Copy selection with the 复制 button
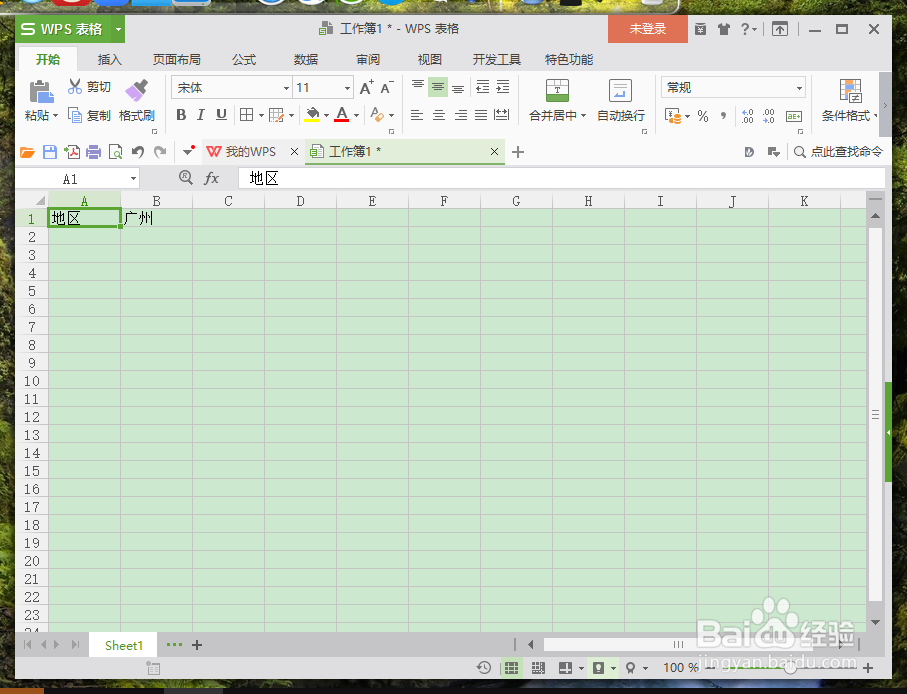This screenshot has height=694, width=907. tap(89, 116)
